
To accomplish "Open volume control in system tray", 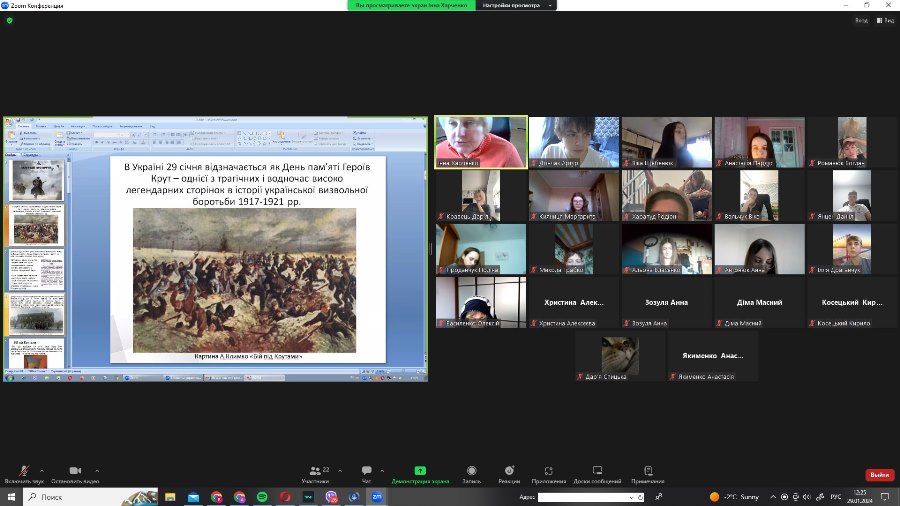I will (806, 497).
